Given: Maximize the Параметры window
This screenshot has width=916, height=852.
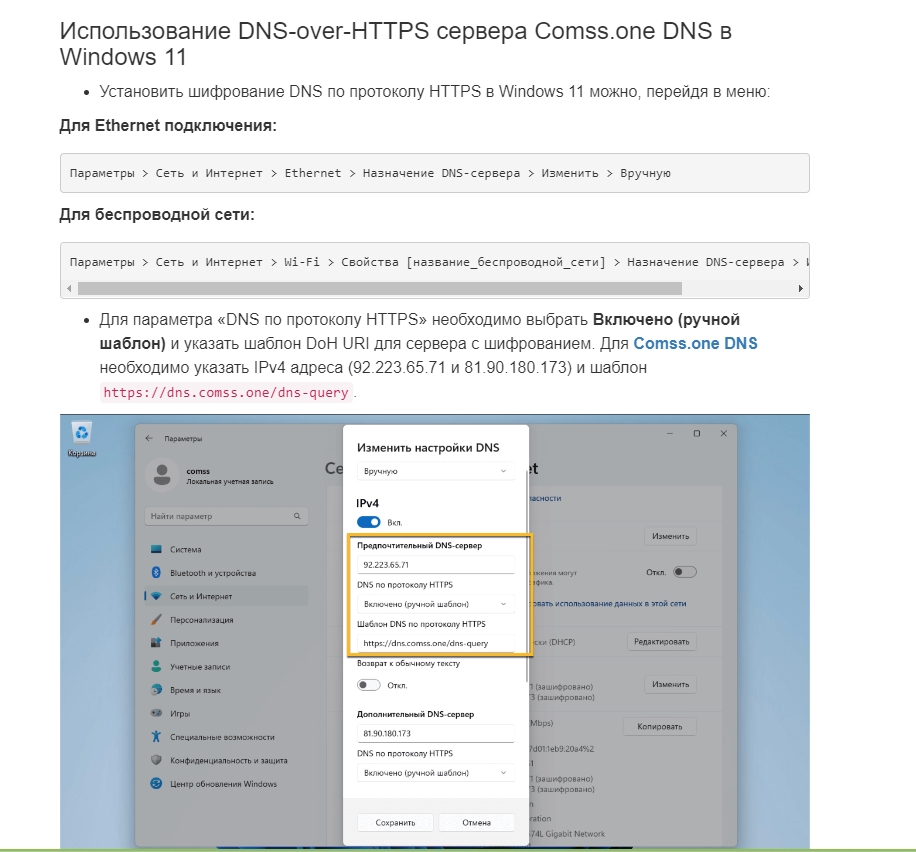Looking at the screenshot, I should tap(696, 434).
